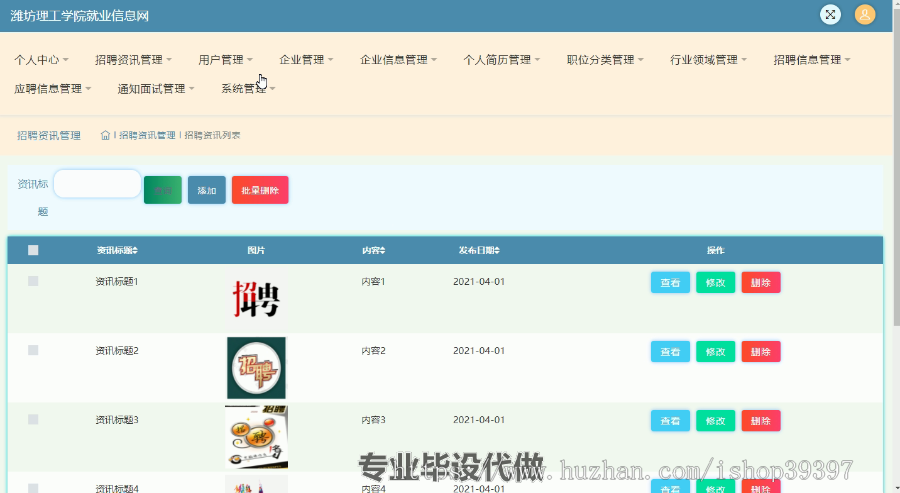Click the 招聘资讯列表 breadcrumb item

(x=212, y=135)
